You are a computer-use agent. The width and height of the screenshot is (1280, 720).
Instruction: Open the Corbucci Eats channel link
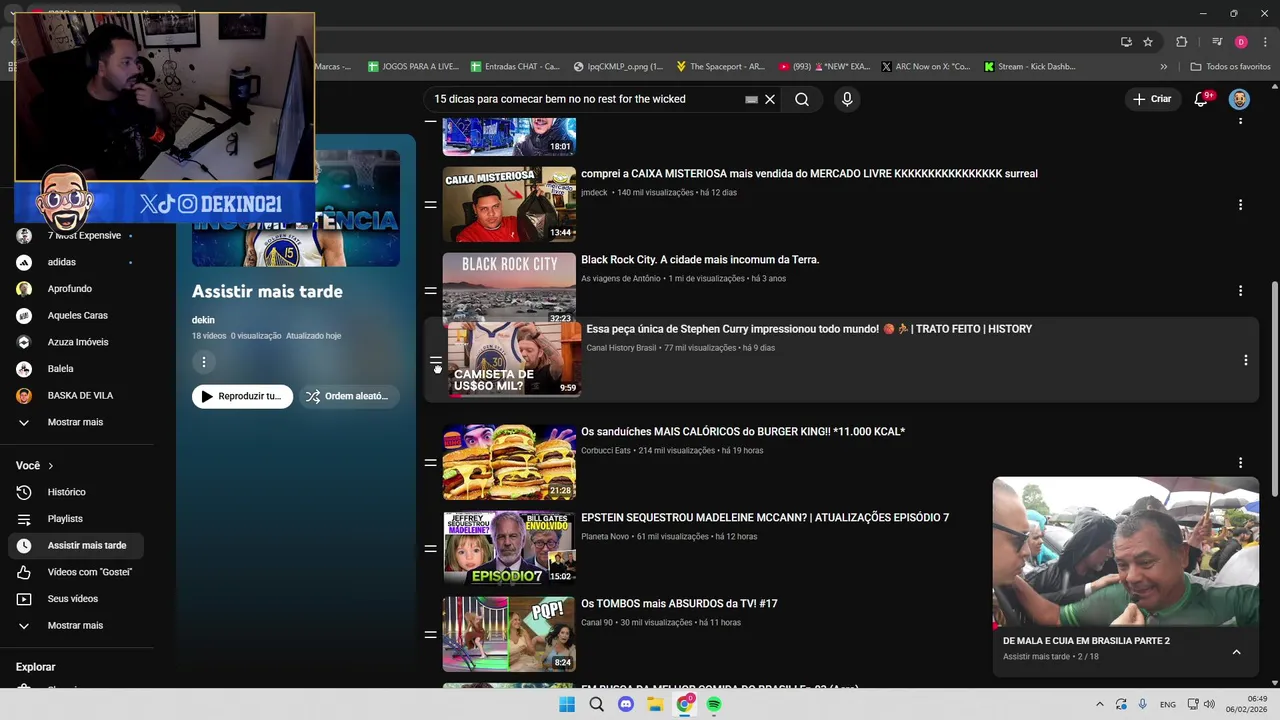click(606, 451)
